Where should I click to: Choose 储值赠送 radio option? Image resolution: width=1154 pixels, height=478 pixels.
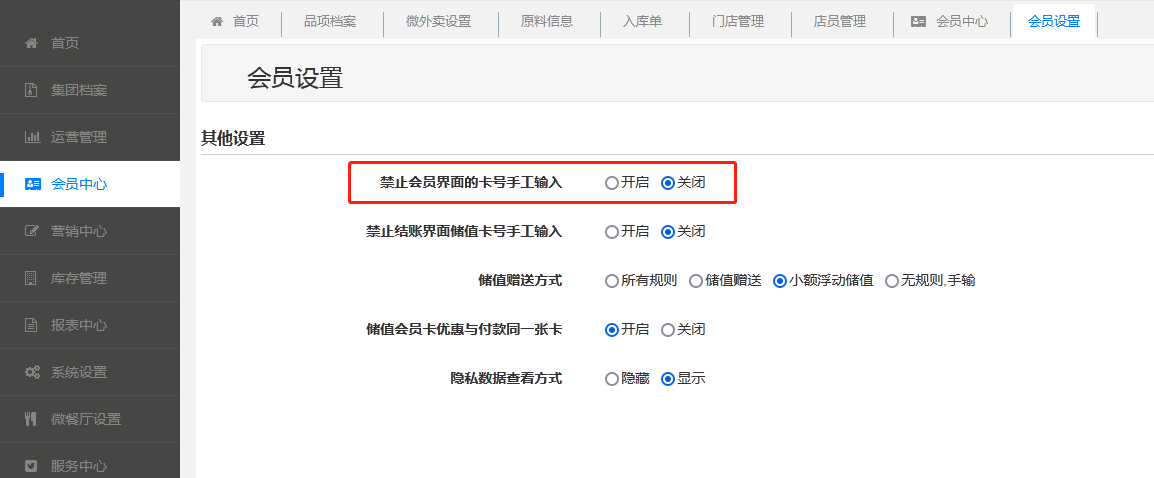[696, 281]
